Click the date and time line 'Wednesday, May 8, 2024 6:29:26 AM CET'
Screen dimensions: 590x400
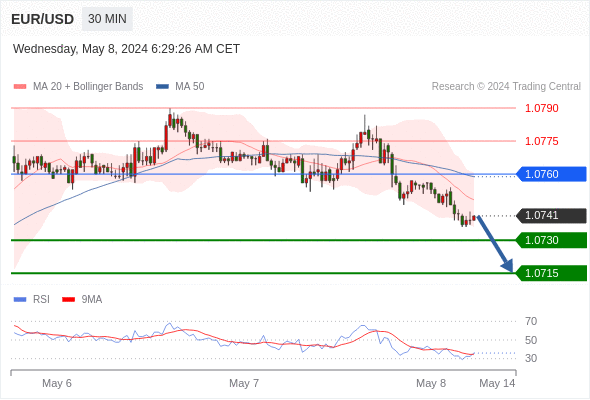126,49
